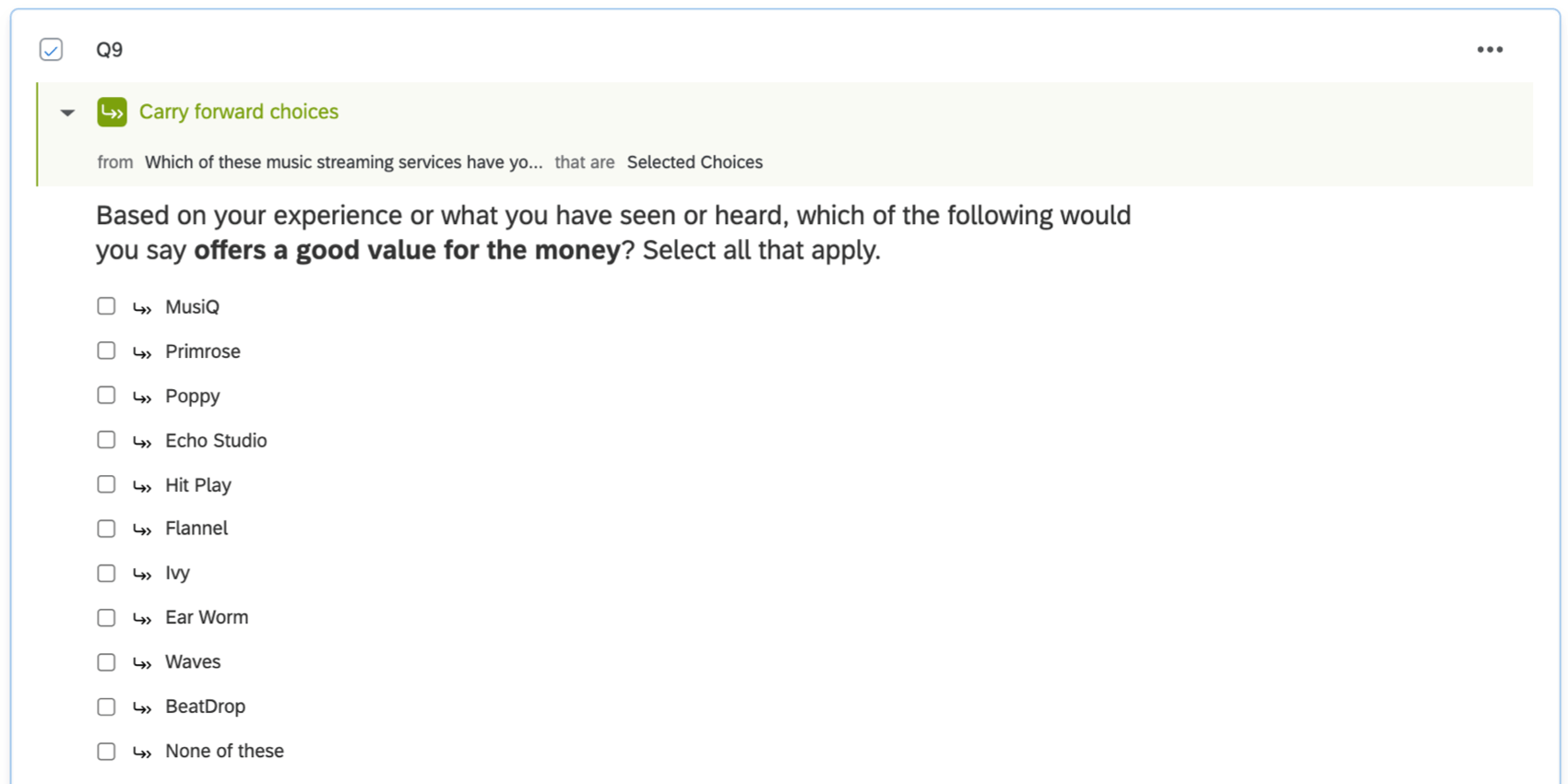The width and height of the screenshot is (1568, 784).
Task: Check the Q9 question selection checkbox
Action: click(x=51, y=49)
